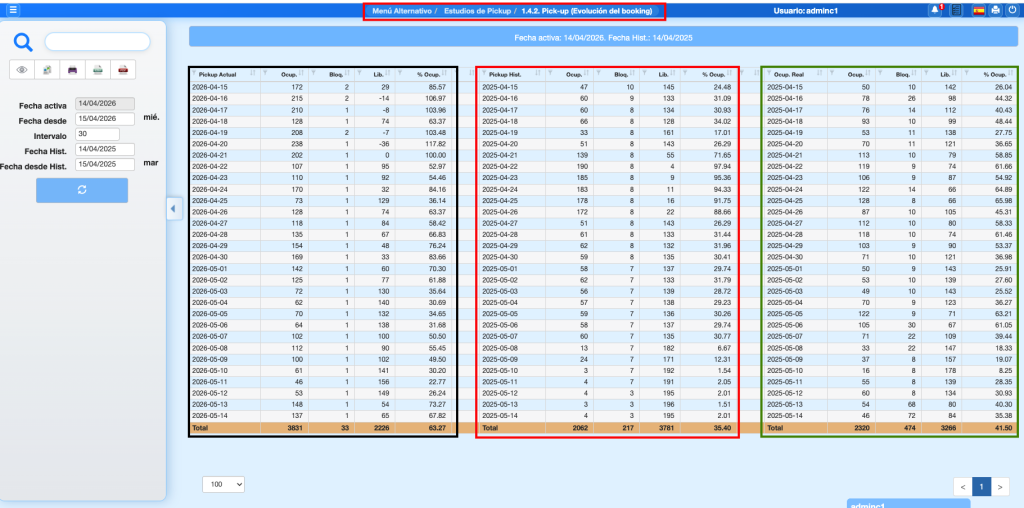Switch language with the Spanish flag icon
This screenshot has width=1024, height=508.
[979, 11]
